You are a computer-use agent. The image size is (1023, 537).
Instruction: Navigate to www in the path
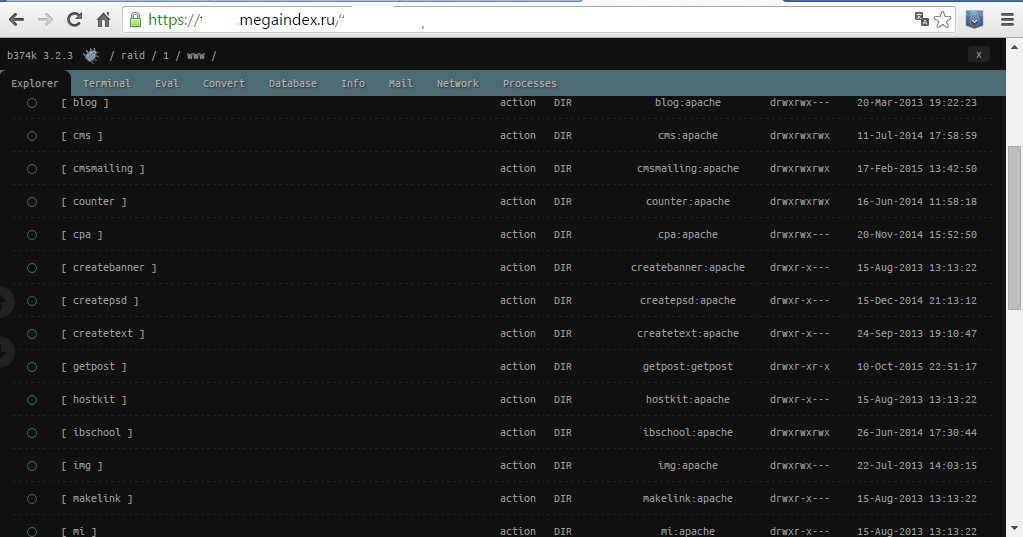196,55
